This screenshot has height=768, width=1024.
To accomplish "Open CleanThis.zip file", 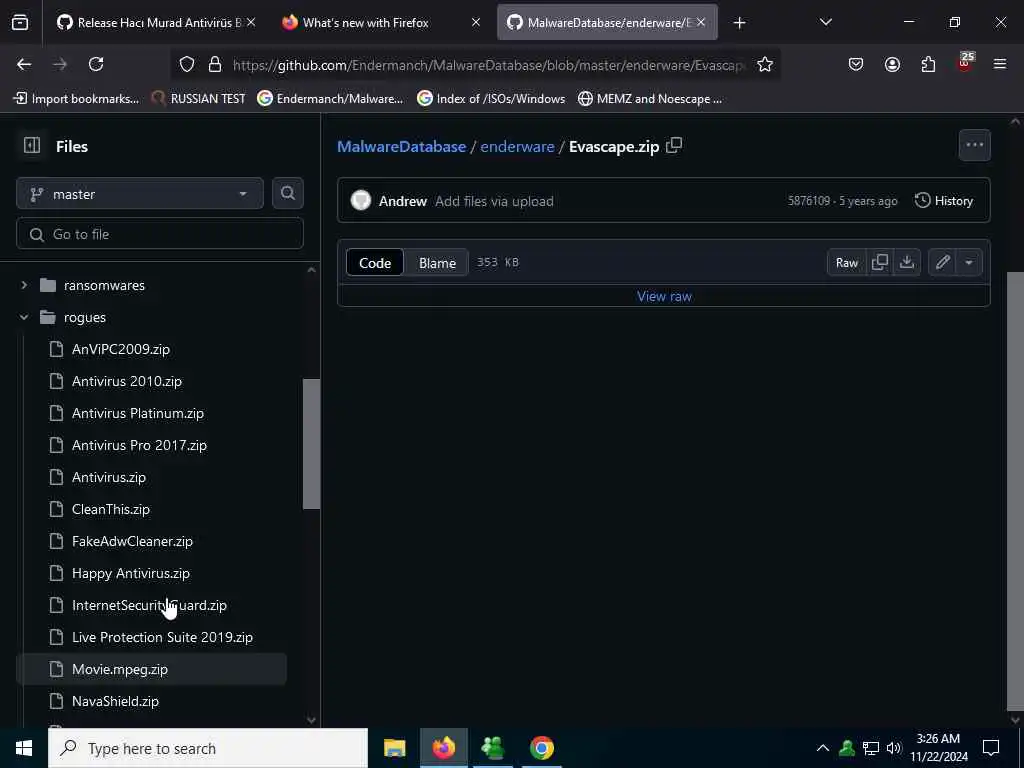I will pyautogui.click(x=111, y=509).
